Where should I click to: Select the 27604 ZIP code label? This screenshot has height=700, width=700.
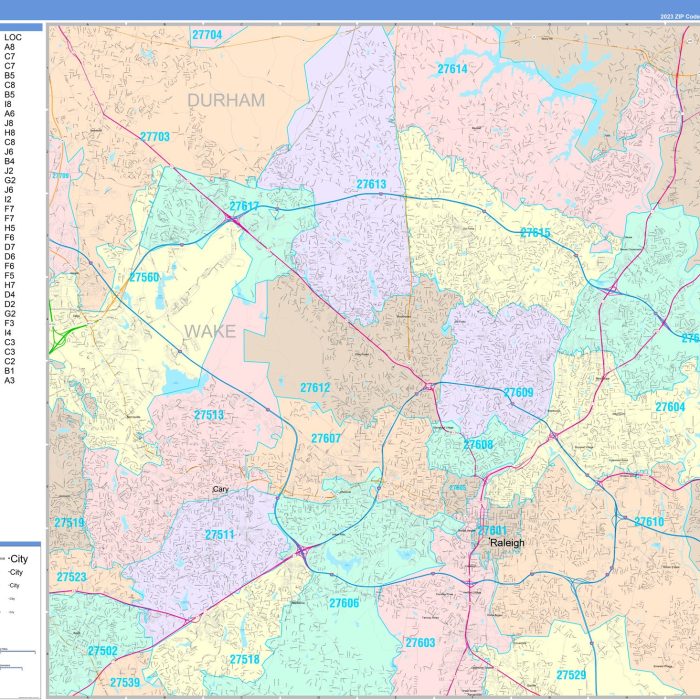tap(670, 407)
